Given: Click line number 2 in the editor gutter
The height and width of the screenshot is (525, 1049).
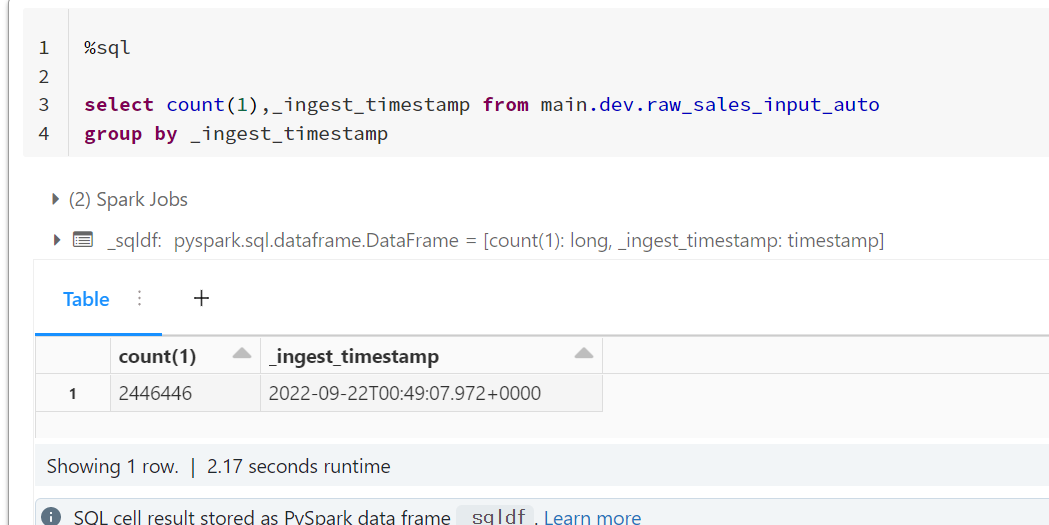Looking at the screenshot, I should (44, 77).
